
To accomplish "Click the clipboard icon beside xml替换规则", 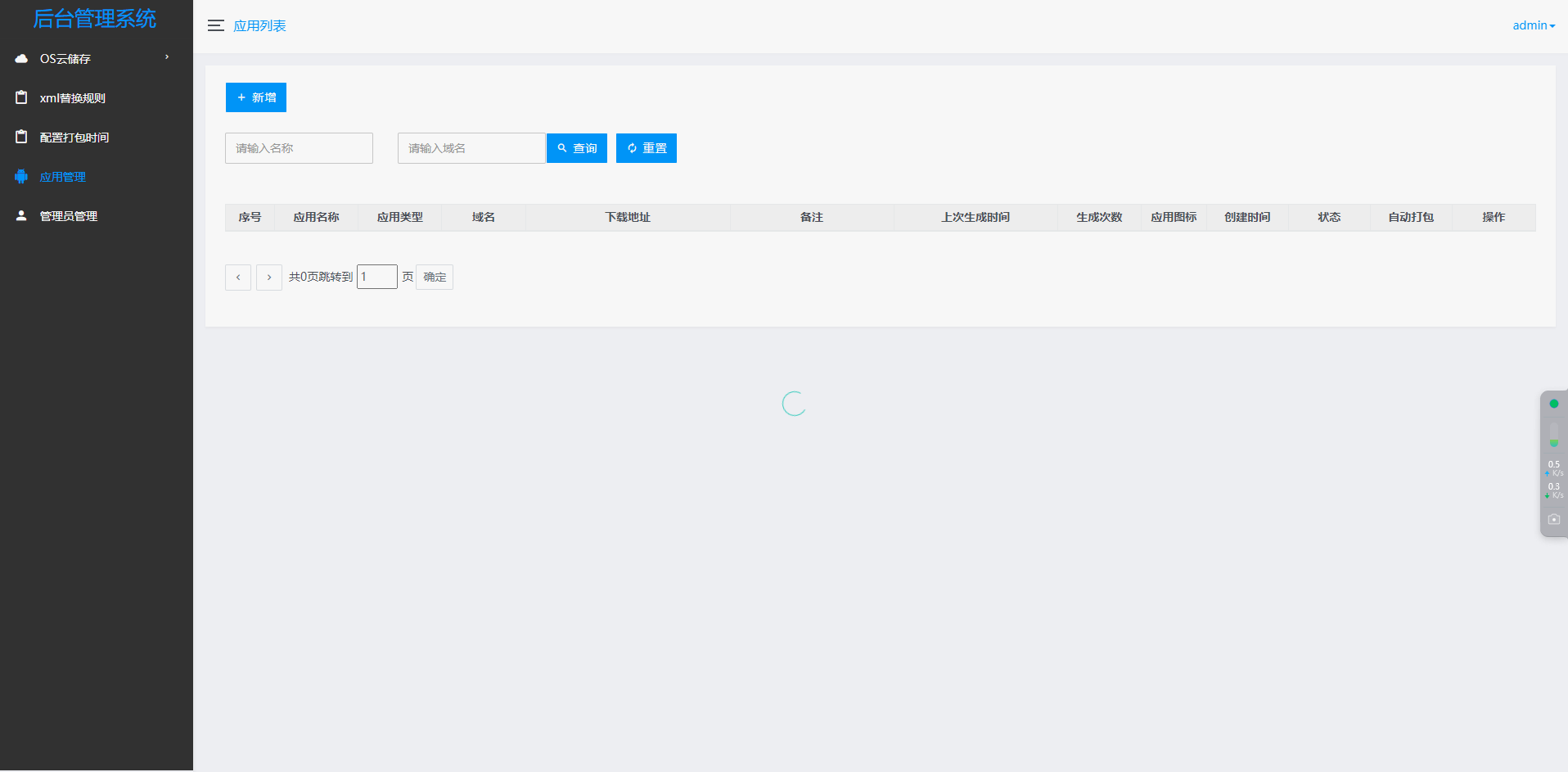I will click(20, 97).
